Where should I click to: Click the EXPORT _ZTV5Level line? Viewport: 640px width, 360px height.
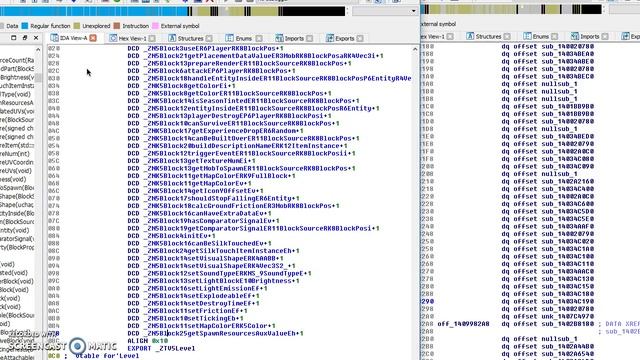[161, 348]
